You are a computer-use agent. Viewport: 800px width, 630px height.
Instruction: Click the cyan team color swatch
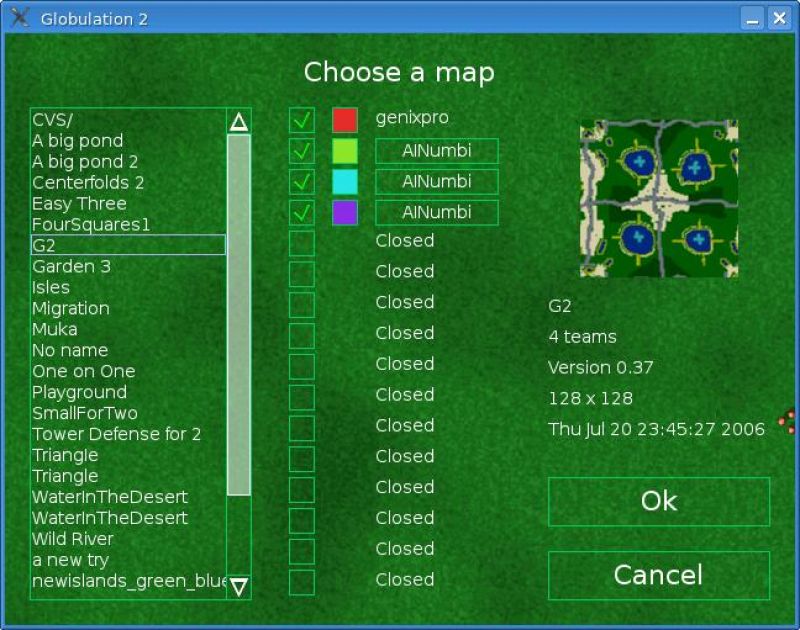click(x=345, y=182)
